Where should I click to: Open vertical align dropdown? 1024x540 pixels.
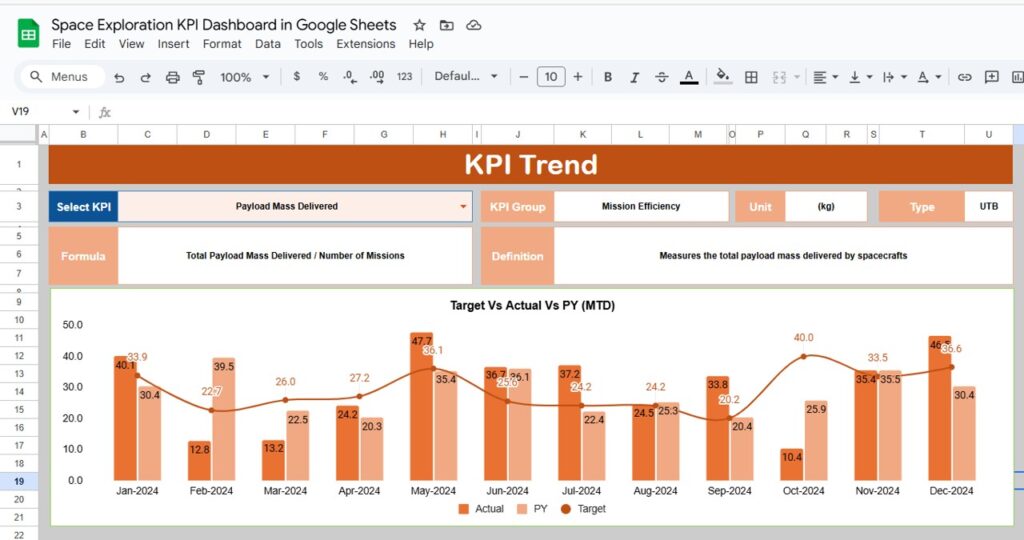860,77
